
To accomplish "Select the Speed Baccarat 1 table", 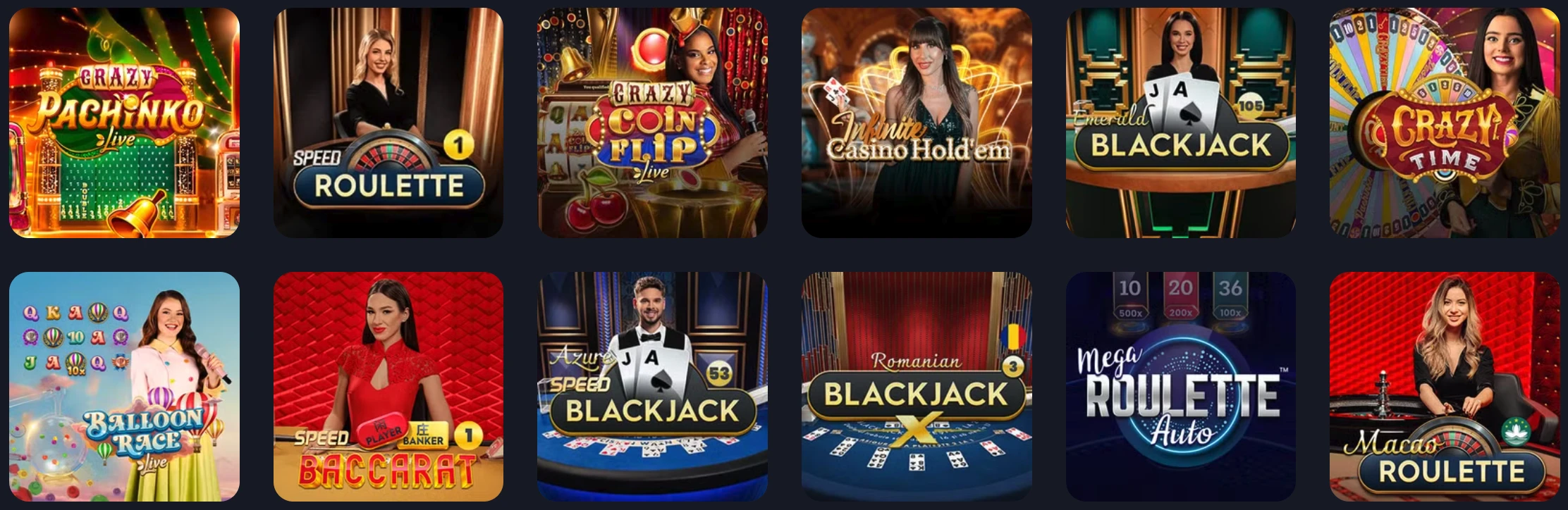I will [388, 387].
